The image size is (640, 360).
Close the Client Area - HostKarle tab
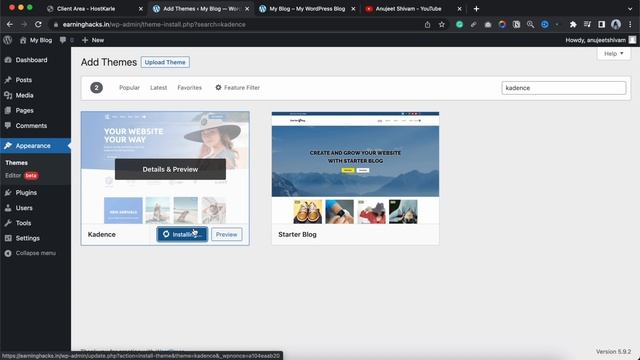[x=141, y=9]
